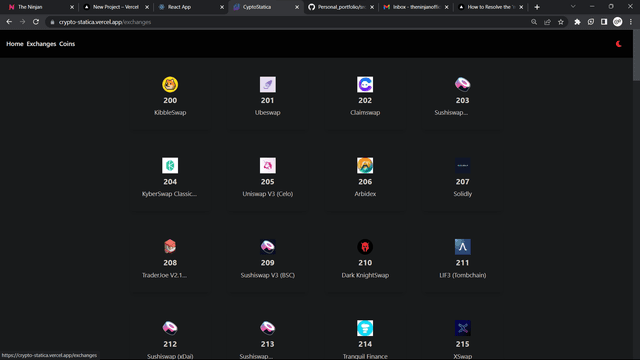The width and height of the screenshot is (640, 360).
Task: Open the LIF3 (Tombchain) logo
Action: 462,247
